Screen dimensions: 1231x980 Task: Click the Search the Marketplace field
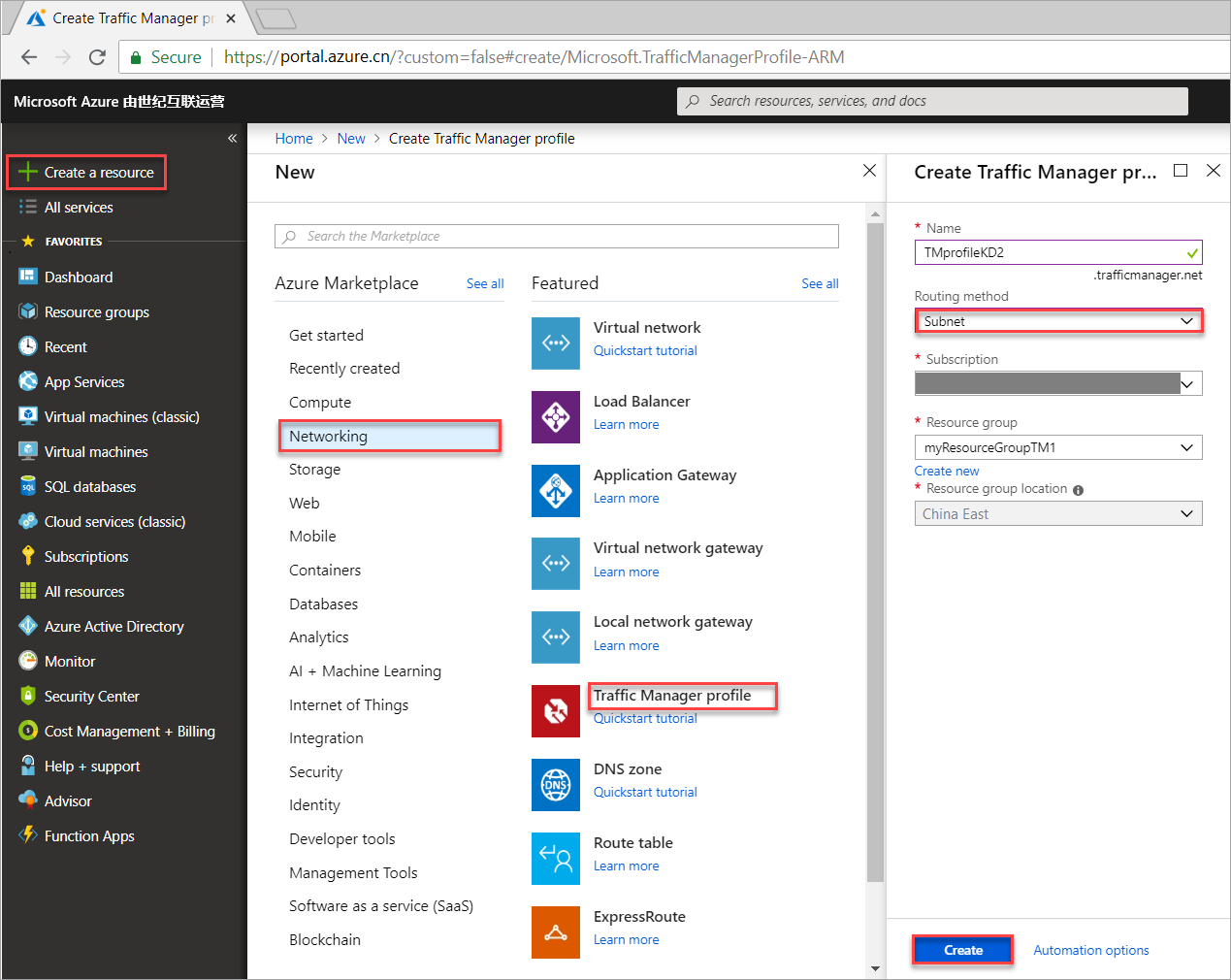click(557, 237)
